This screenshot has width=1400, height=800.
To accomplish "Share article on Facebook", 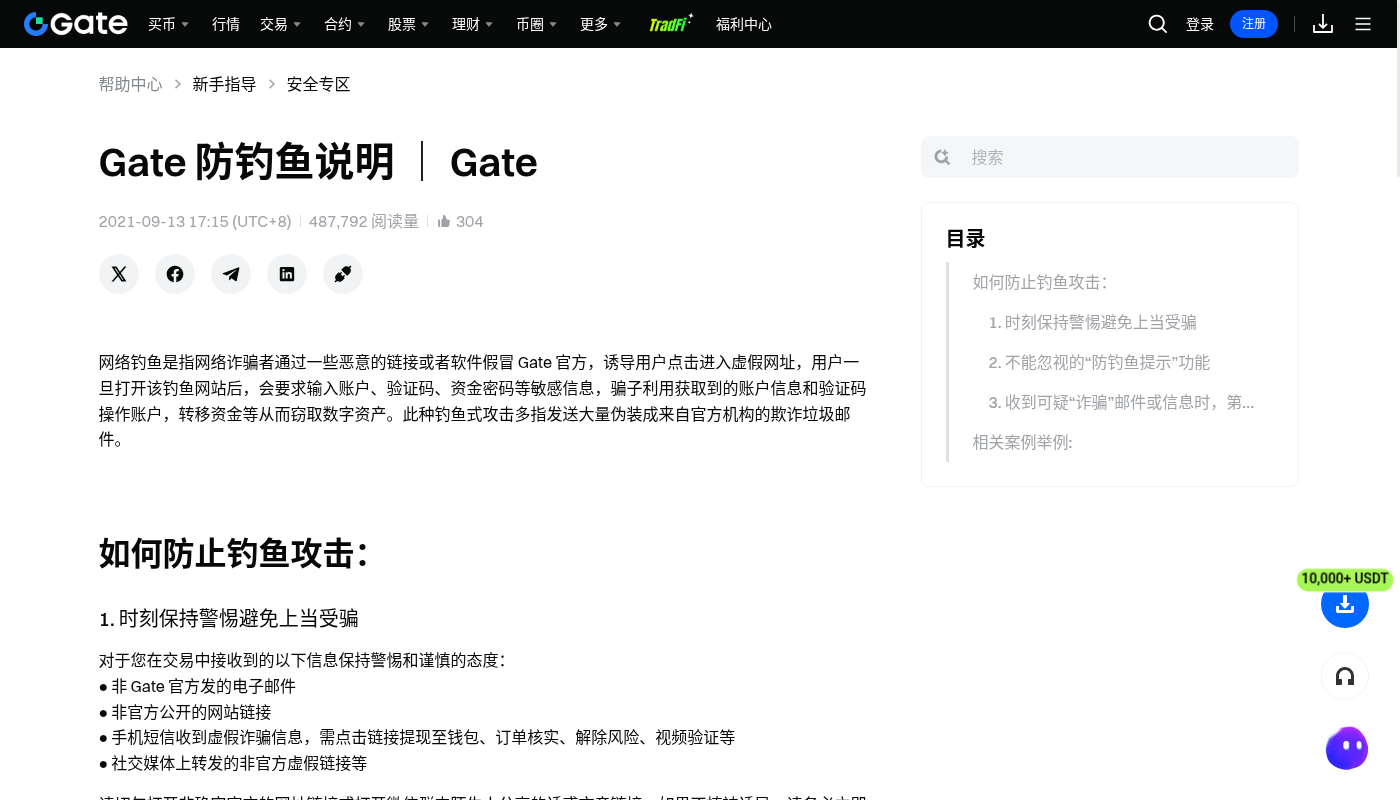I will [x=175, y=274].
